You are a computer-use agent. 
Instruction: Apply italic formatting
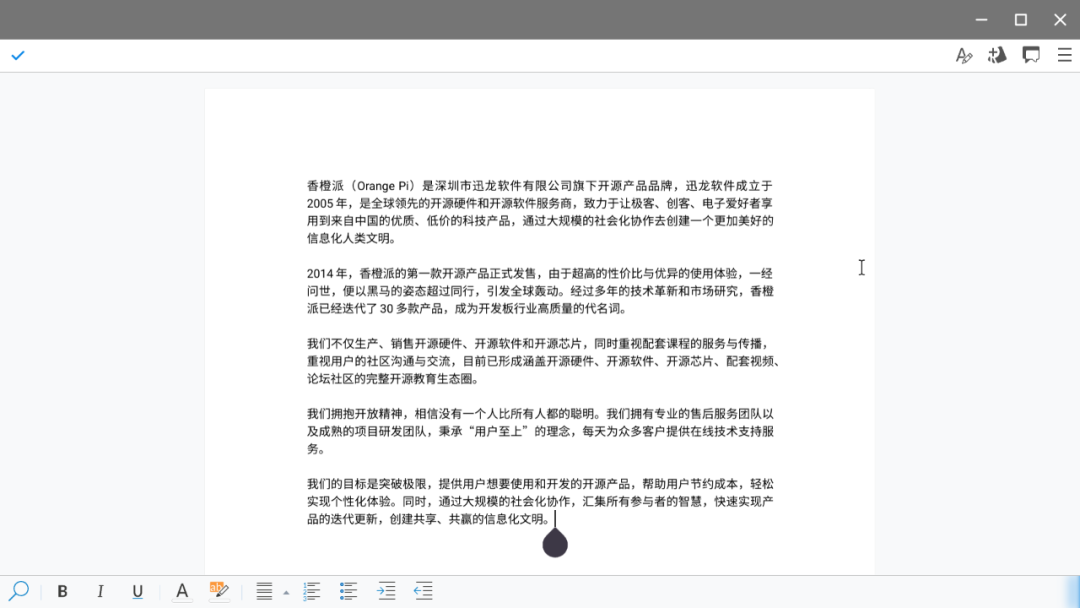(100, 590)
